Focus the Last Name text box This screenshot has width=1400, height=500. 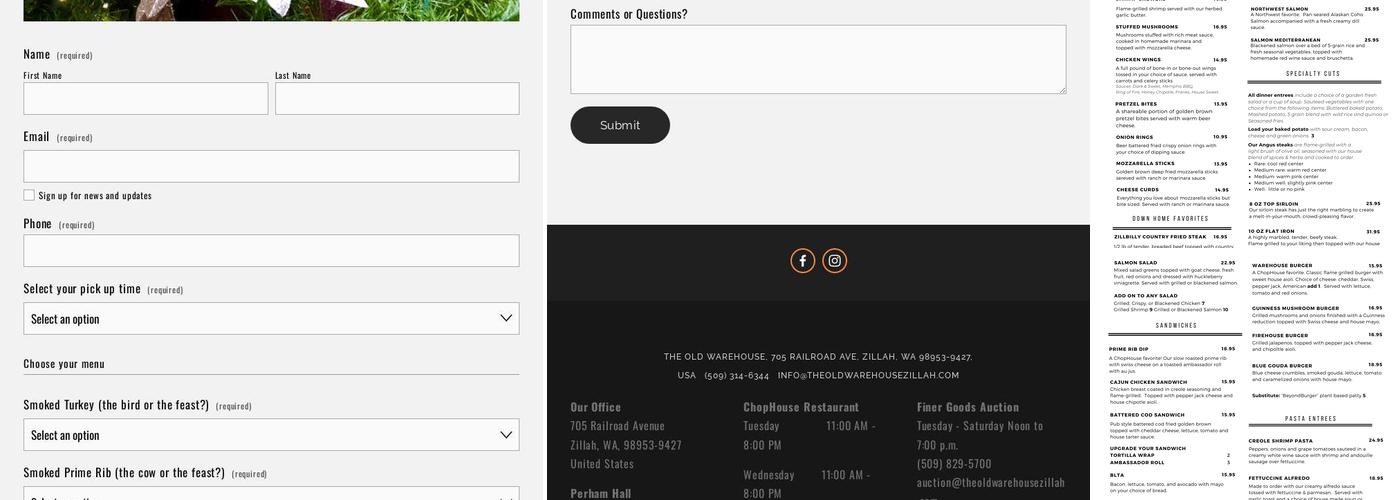(x=397, y=99)
